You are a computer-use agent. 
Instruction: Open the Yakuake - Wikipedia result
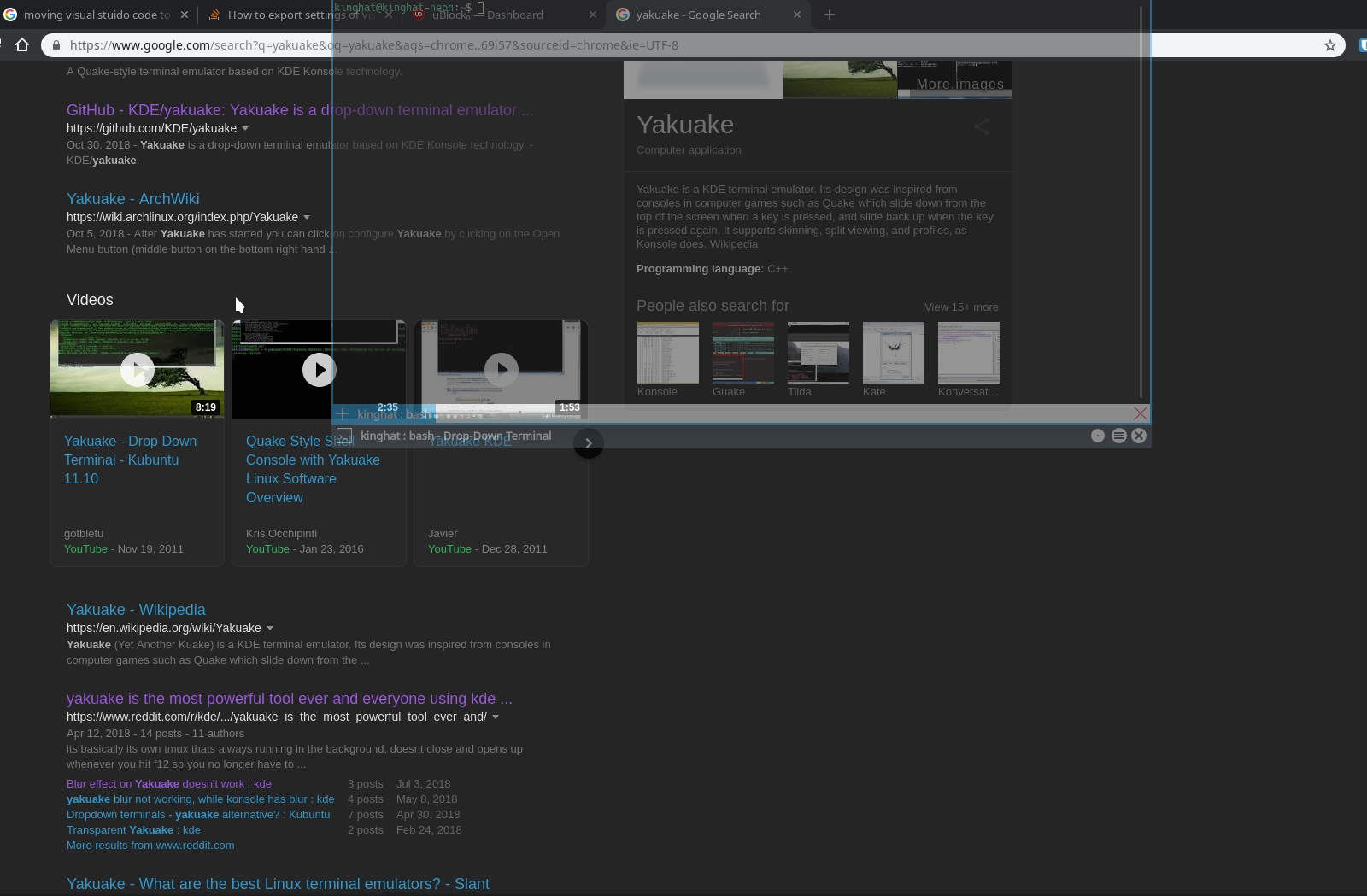coord(136,610)
